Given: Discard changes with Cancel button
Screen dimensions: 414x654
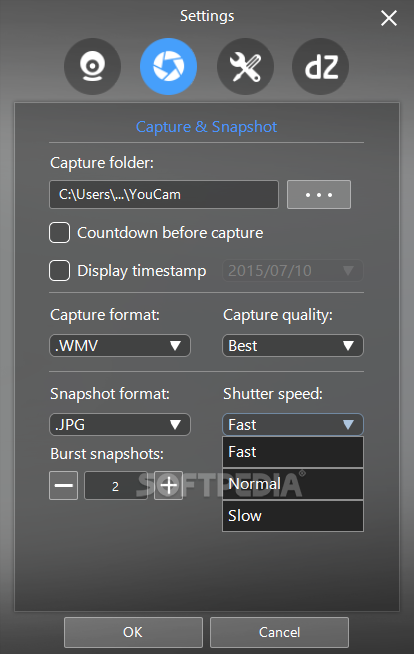Looking at the screenshot, I should click(279, 632).
